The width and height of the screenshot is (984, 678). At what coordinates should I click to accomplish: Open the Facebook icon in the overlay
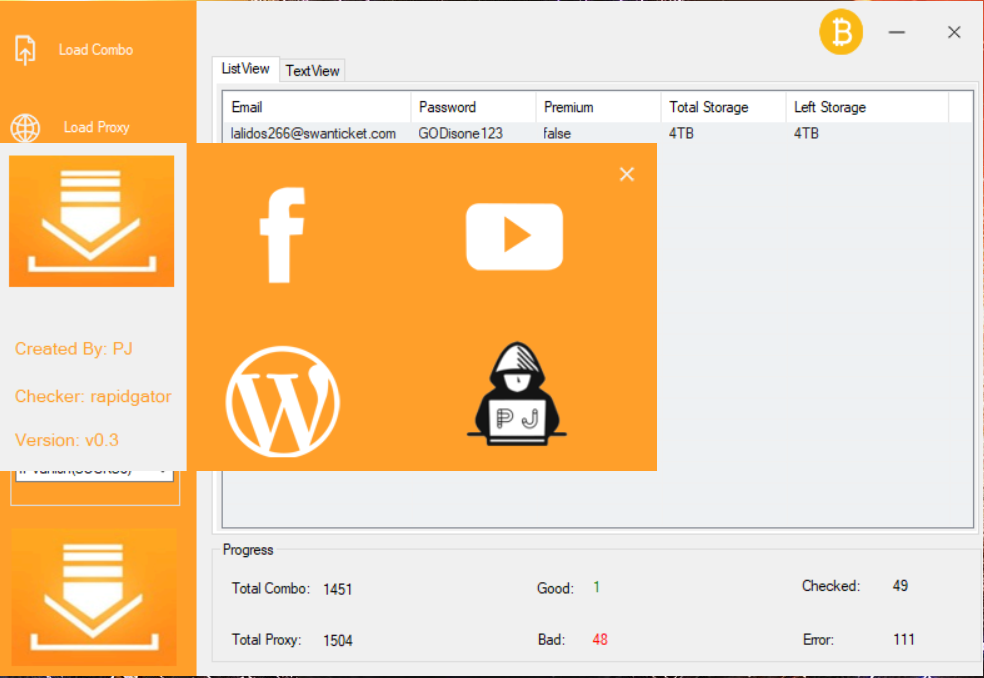click(x=283, y=235)
